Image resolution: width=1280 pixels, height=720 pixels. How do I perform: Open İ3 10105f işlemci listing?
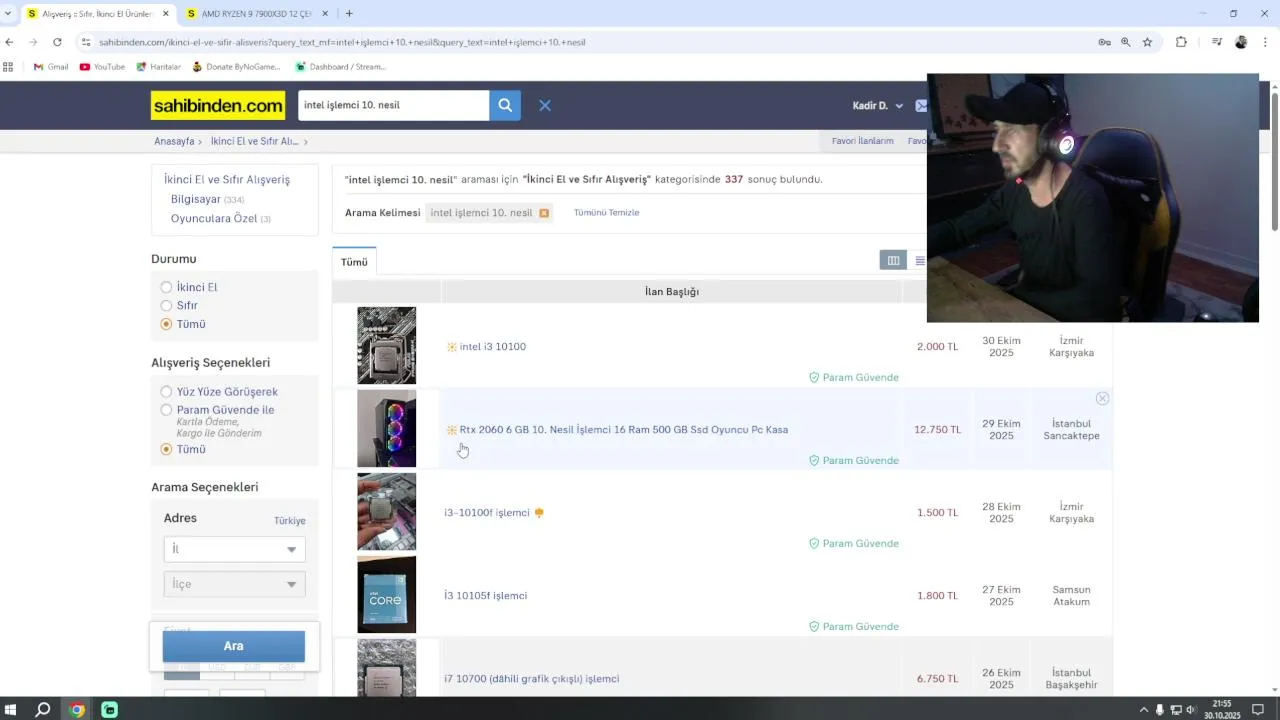(x=486, y=596)
